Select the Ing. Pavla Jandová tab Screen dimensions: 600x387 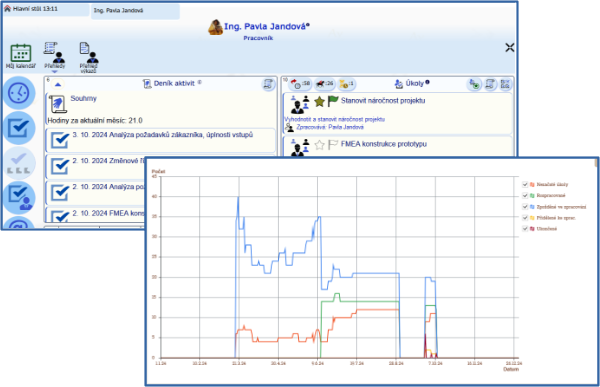[x=135, y=11]
